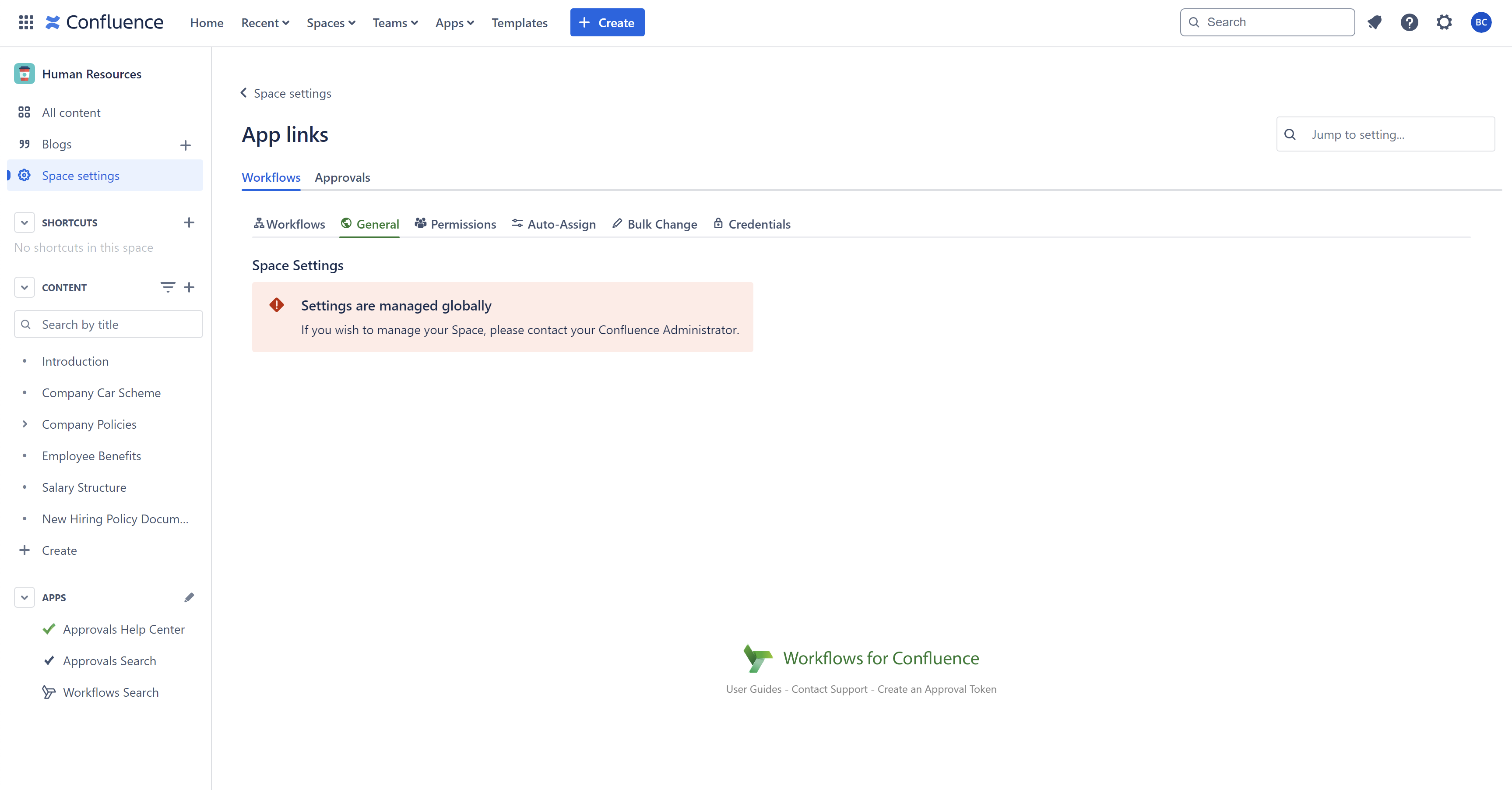
Task: Add a blog using the plus icon
Action: (x=186, y=145)
